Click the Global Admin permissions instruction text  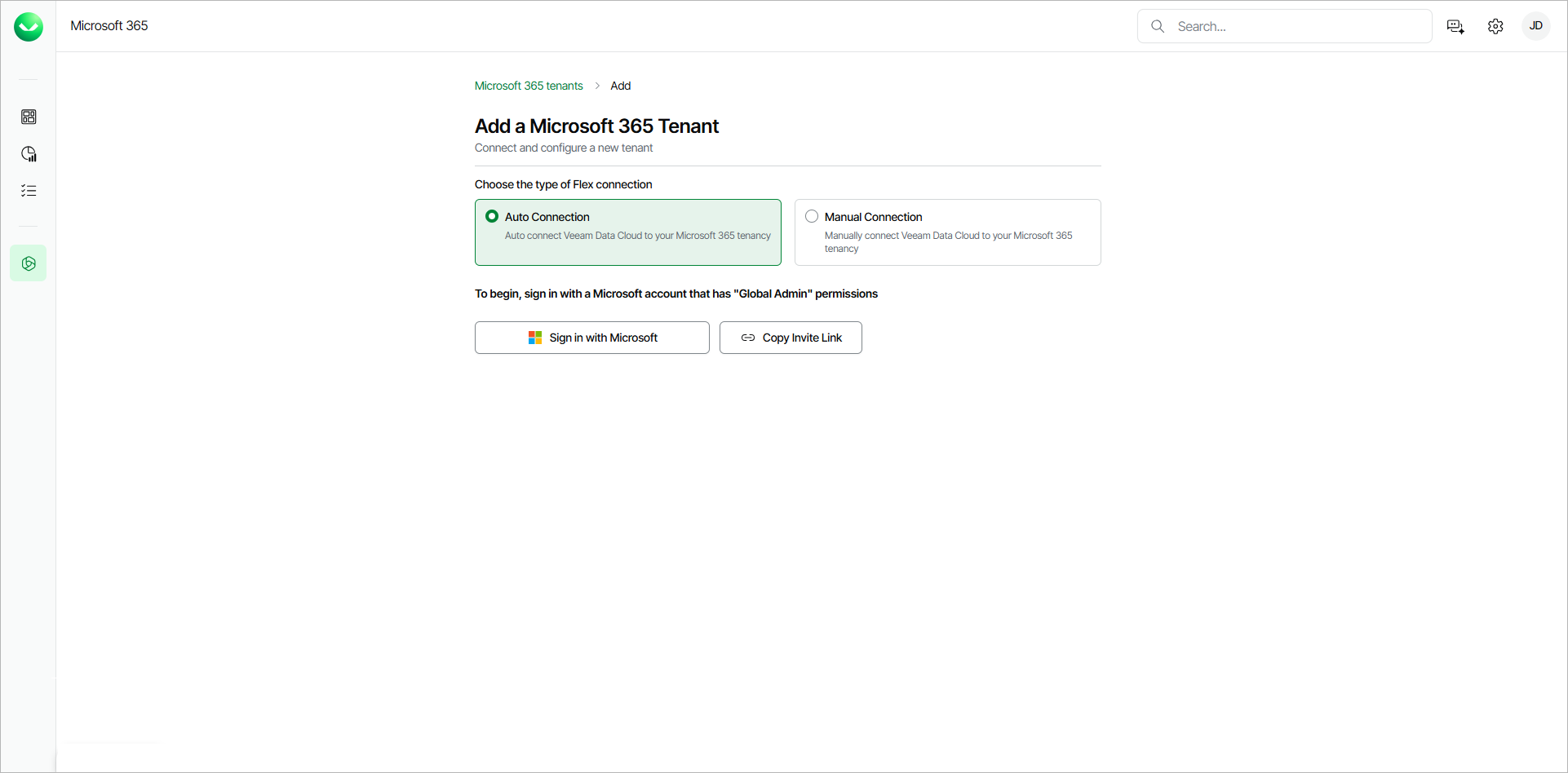pos(676,294)
